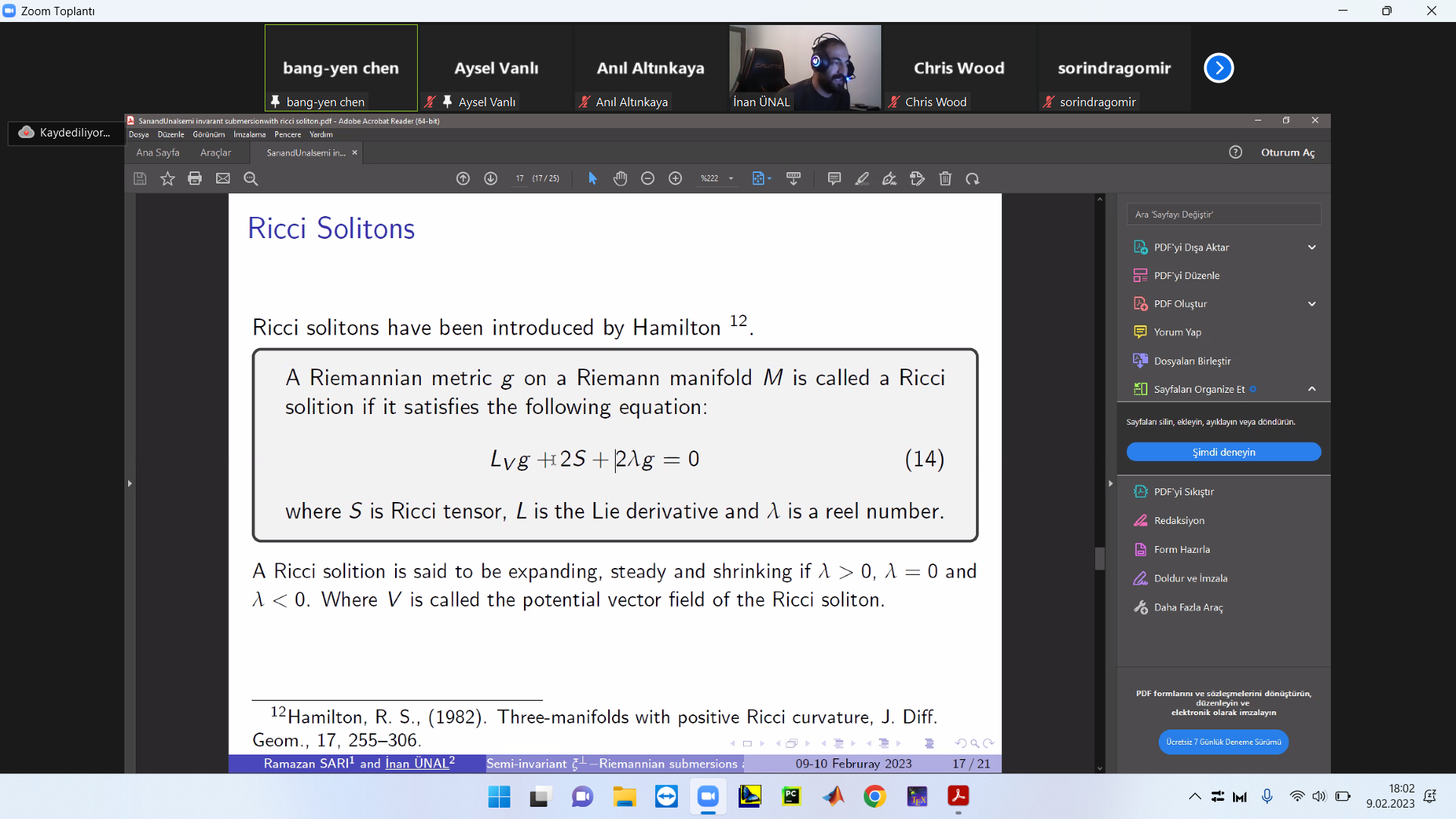This screenshot has height=819, width=1456.
Task: Collapse the right tools pane arrow
Action: [1110, 483]
